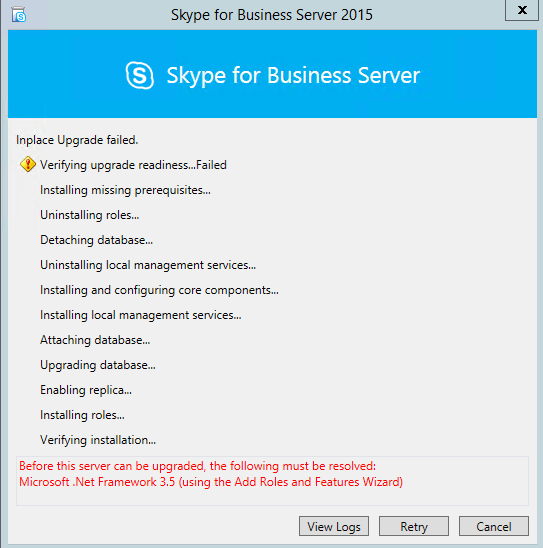The height and width of the screenshot is (548, 543).
Task: Select 'Uninstalling local management services' step
Action: click(x=148, y=265)
